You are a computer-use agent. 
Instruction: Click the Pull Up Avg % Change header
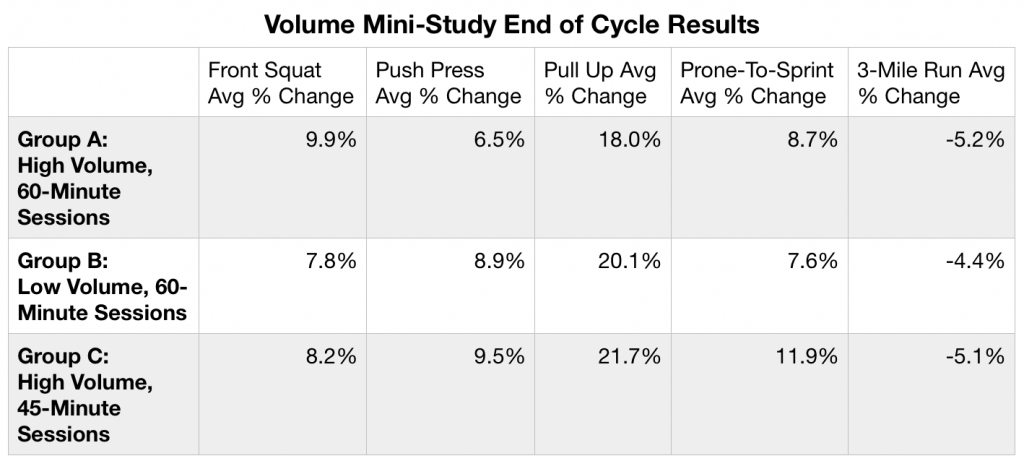pos(602,84)
